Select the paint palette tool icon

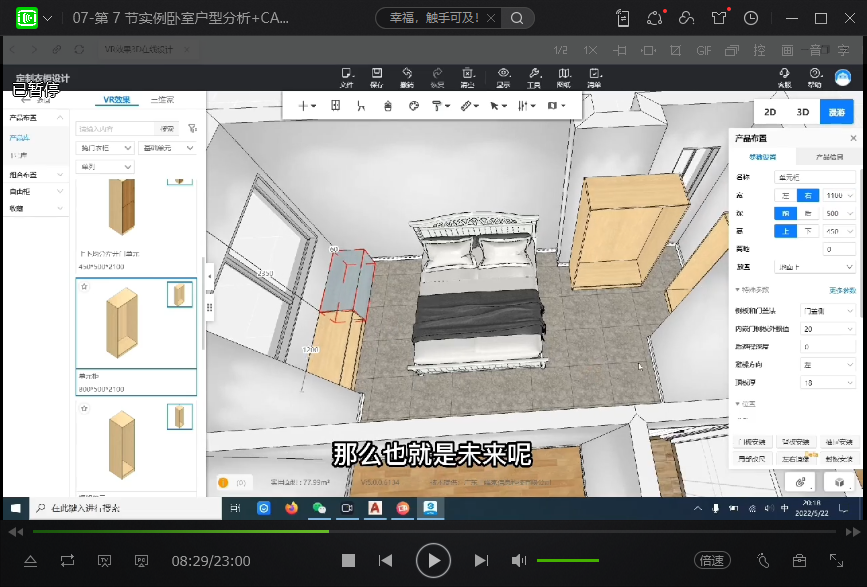[414, 105]
